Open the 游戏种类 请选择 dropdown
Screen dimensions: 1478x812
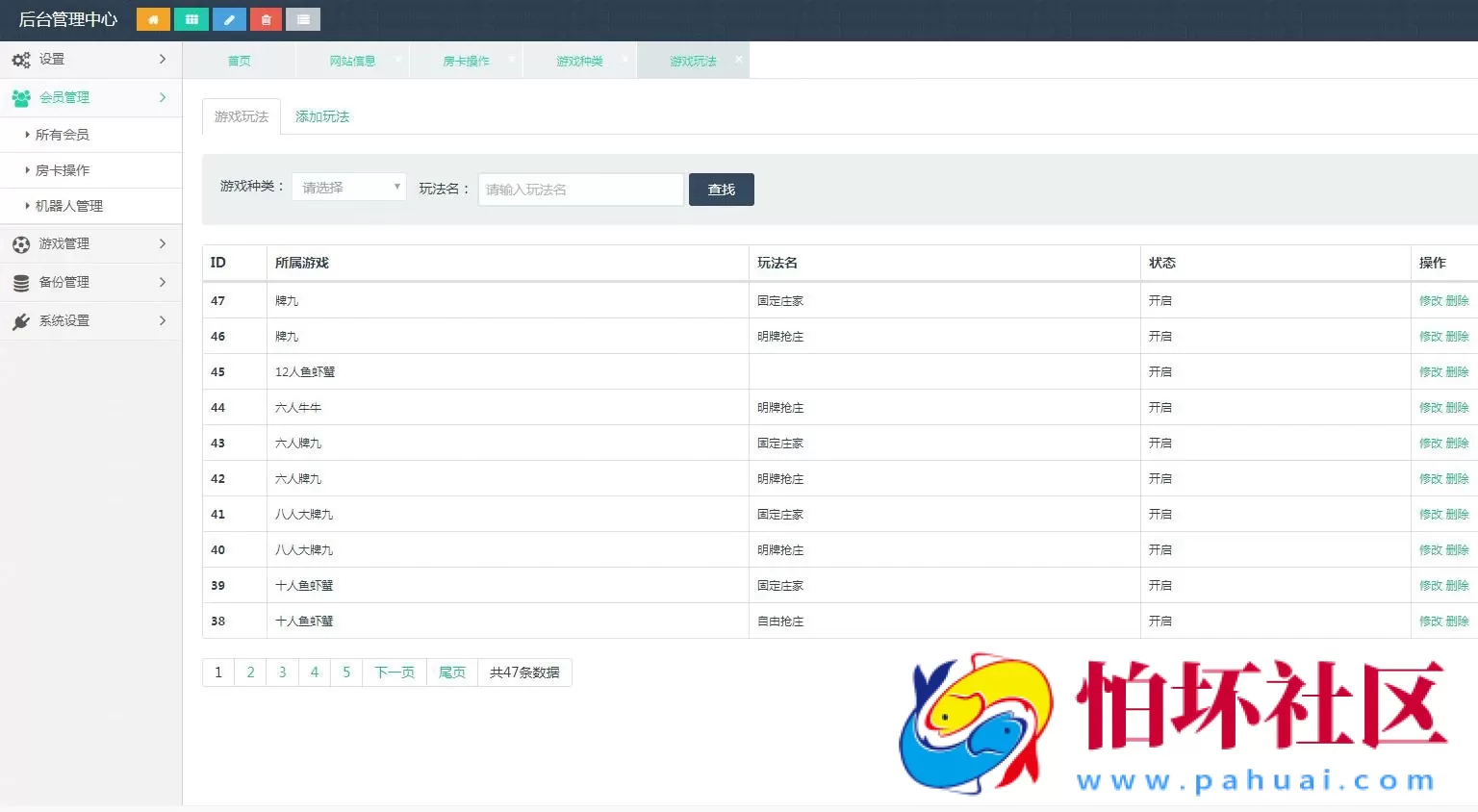tap(348, 188)
